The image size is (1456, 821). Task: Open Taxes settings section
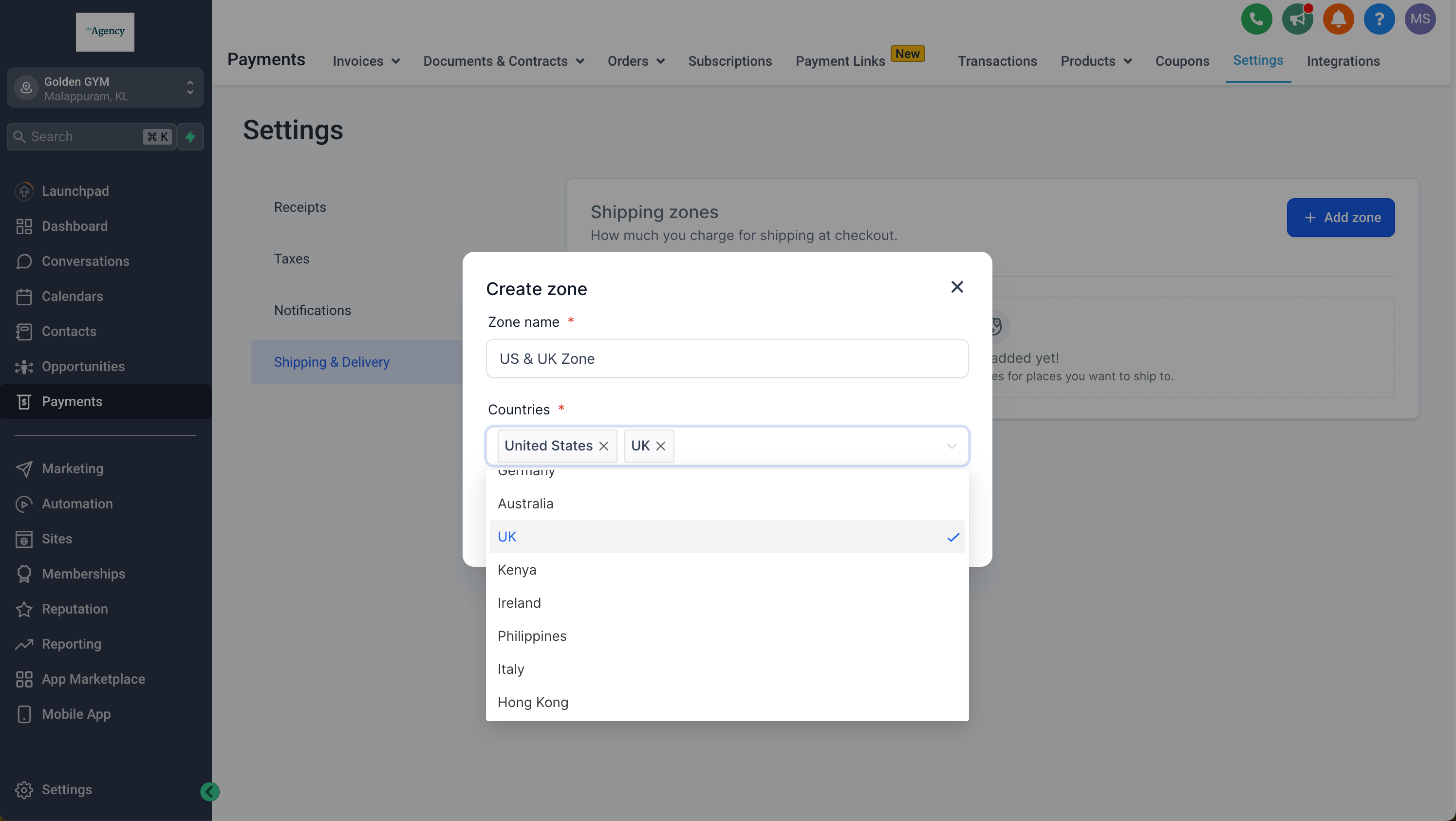[x=292, y=259]
